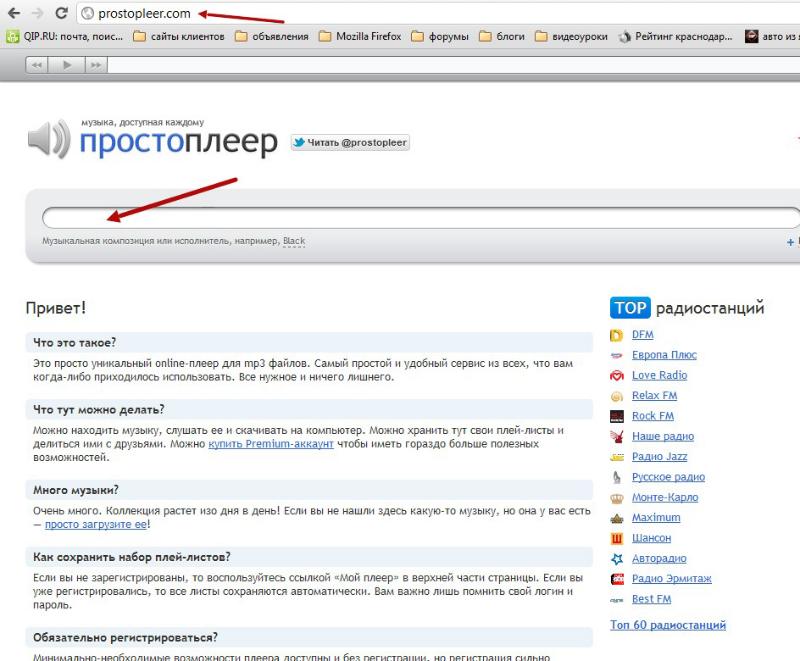
Task: Open the объявления bookmark folder
Action: 271,36
